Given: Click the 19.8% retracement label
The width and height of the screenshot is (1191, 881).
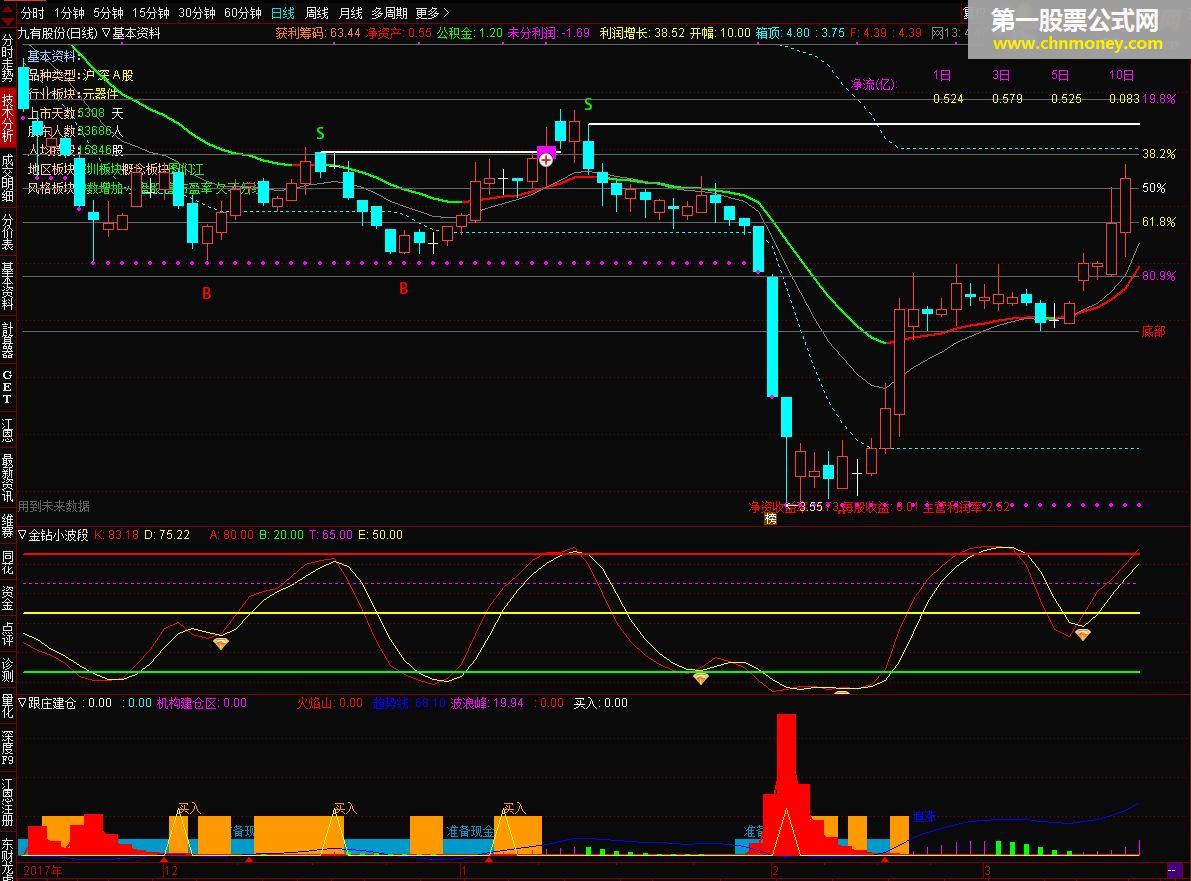Looking at the screenshot, I should click(1158, 99).
